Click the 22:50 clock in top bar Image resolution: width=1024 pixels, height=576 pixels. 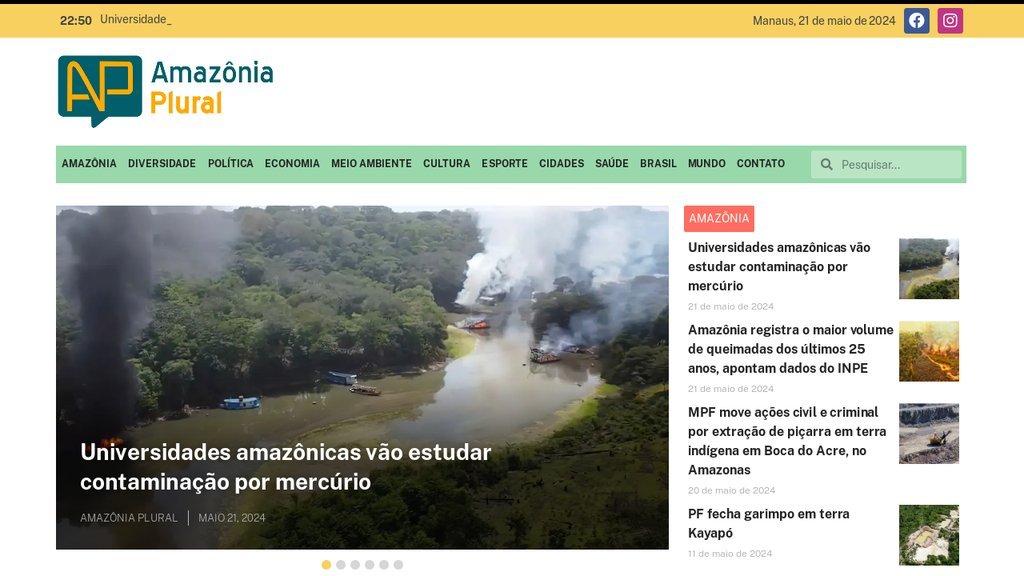coord(76,21)
